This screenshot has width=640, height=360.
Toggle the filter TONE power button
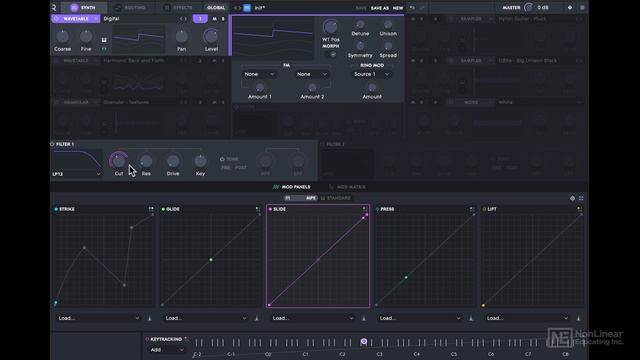coord(222,159)
